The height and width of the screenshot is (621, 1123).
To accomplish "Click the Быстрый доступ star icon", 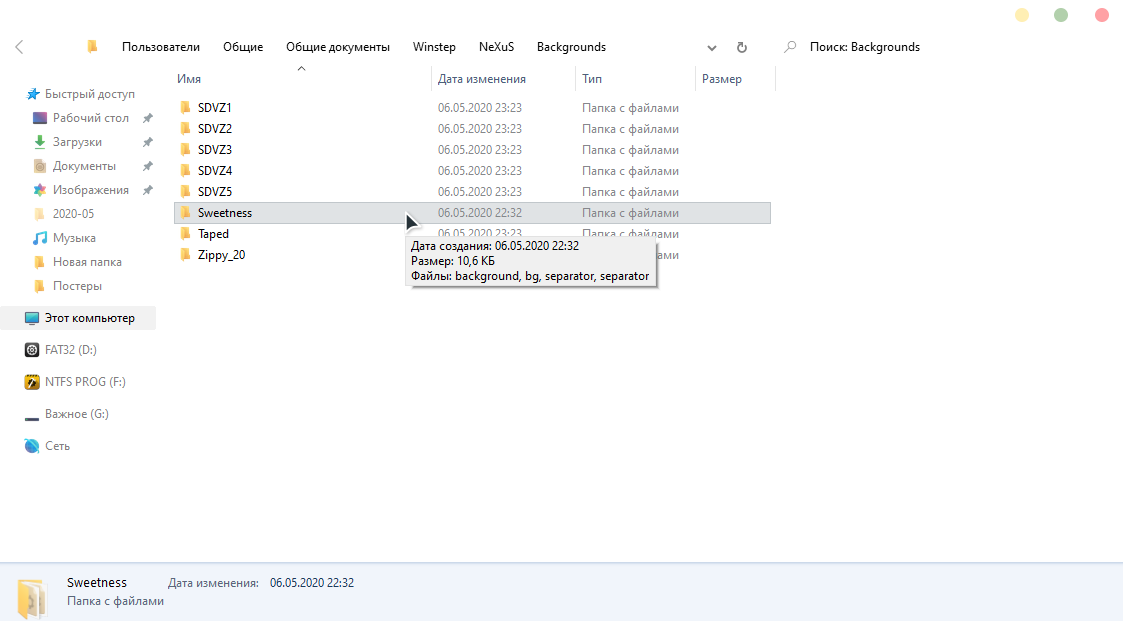I will [x=33, y=94].
